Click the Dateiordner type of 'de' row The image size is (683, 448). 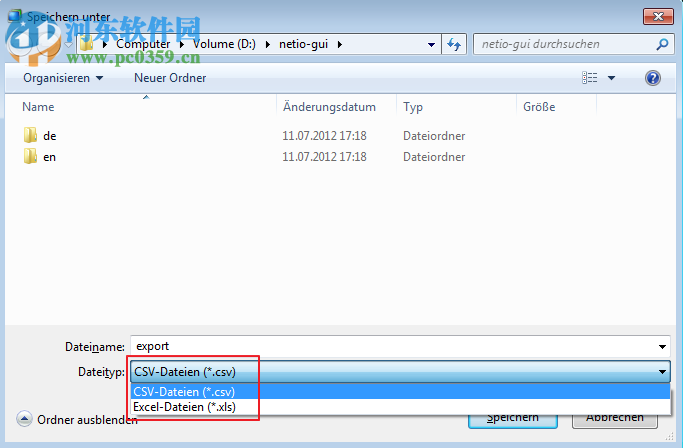coord(434,136)
